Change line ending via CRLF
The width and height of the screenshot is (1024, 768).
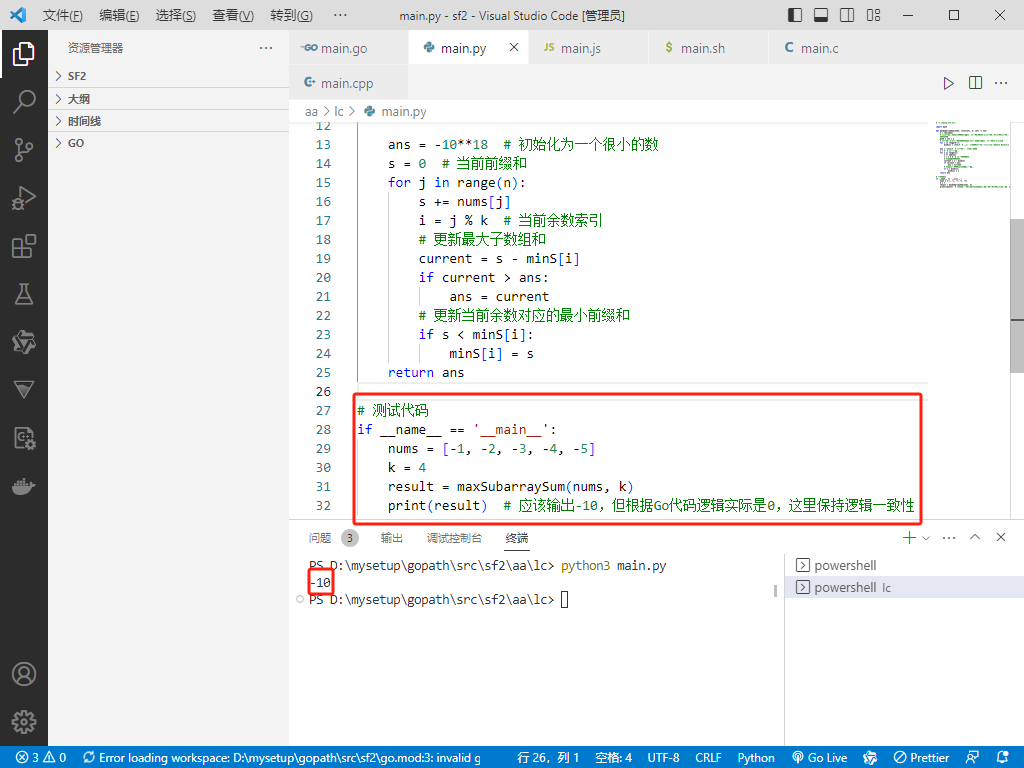tap(708, 758)
